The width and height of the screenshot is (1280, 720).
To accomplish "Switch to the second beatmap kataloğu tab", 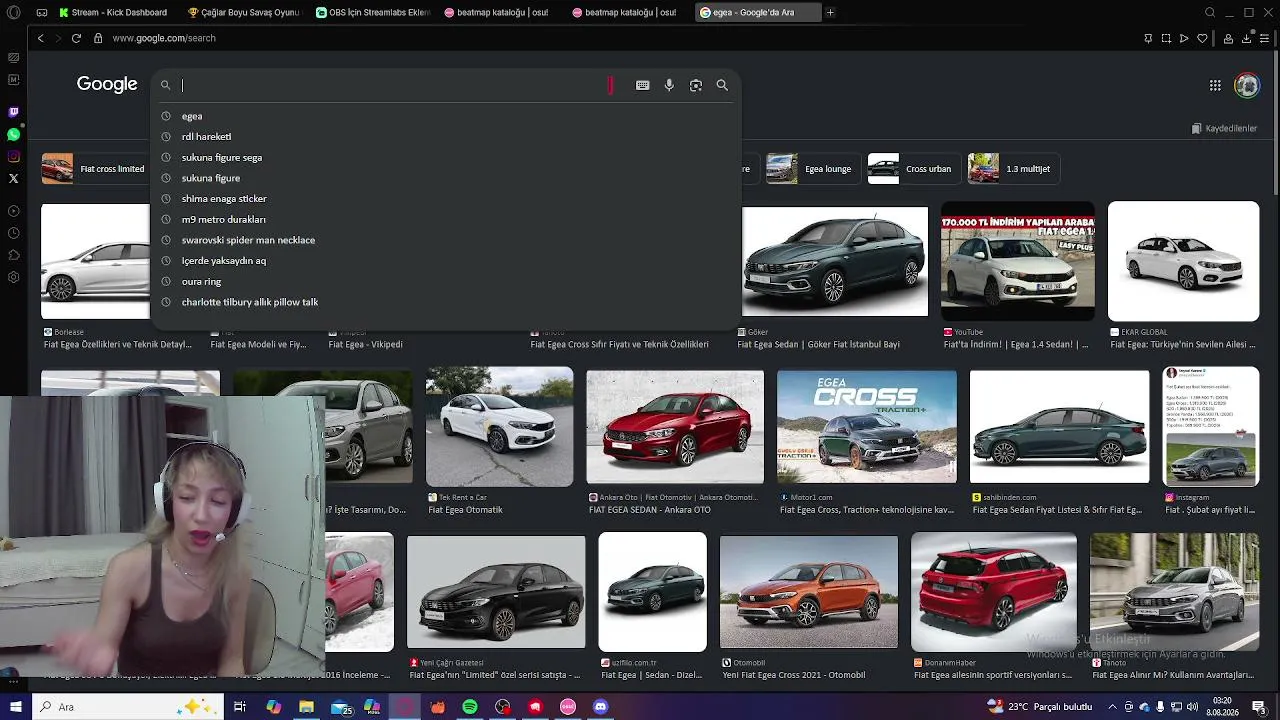I will (628, 12).
